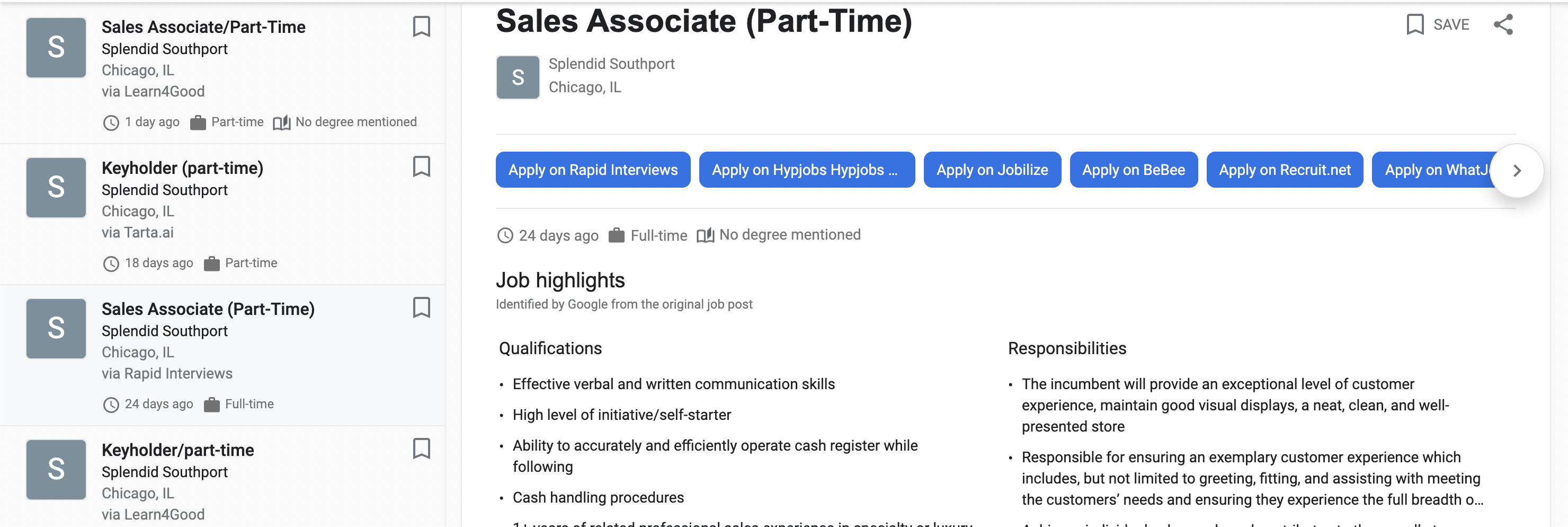Viewport: 1568px width, 527px height.
Task: Apply on Hypjobs Hypjobs
Action: [x=806, y=170]
